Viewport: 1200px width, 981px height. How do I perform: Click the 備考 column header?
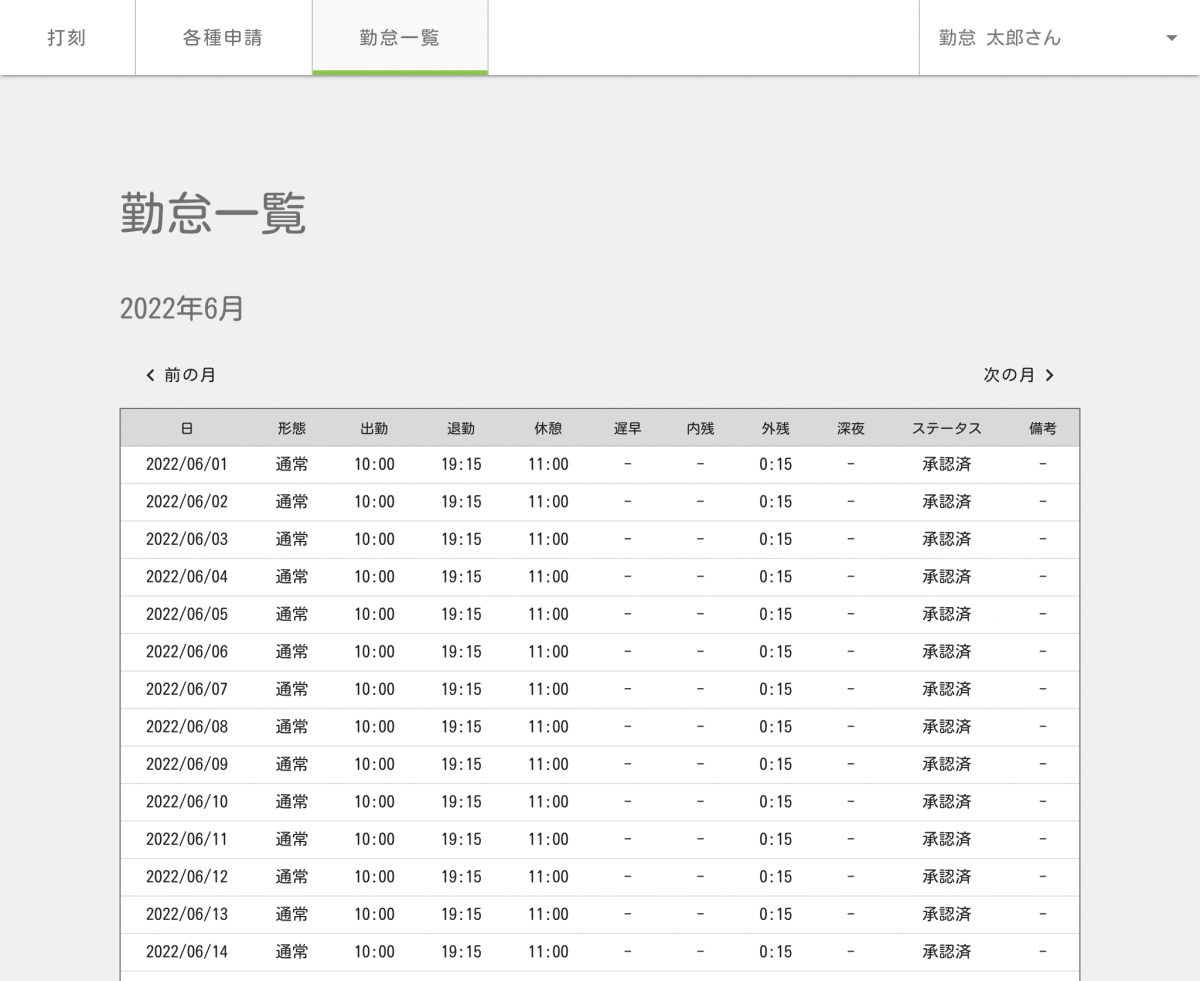(1042, 428)
